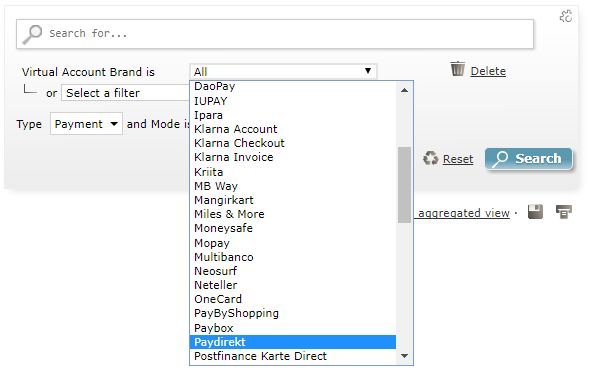Screen dimensions: 589x375
Task: Click the floppy disk save icon
Action: 535,212
